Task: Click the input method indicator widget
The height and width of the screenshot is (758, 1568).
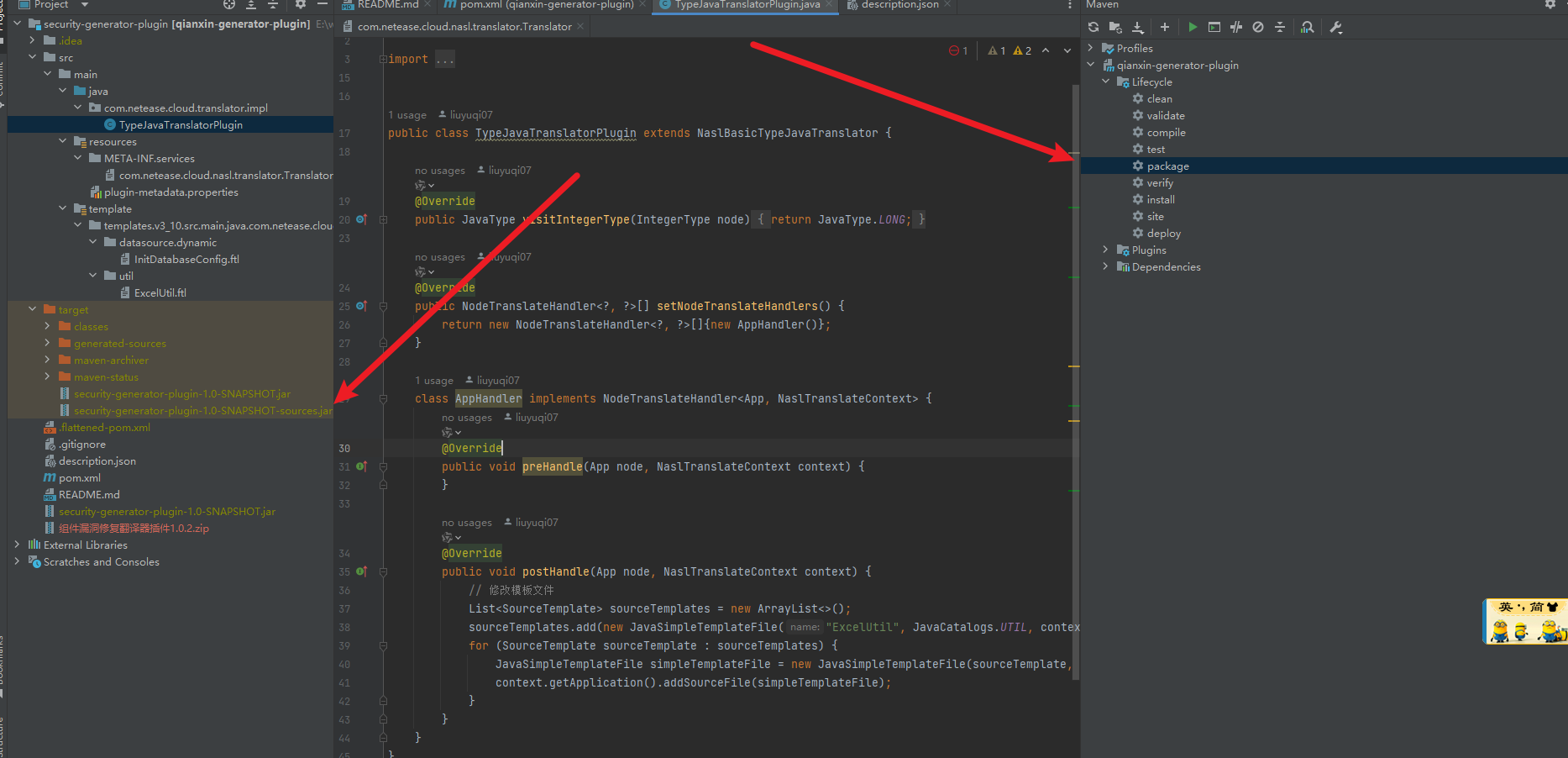Action: pos(1525,621)
